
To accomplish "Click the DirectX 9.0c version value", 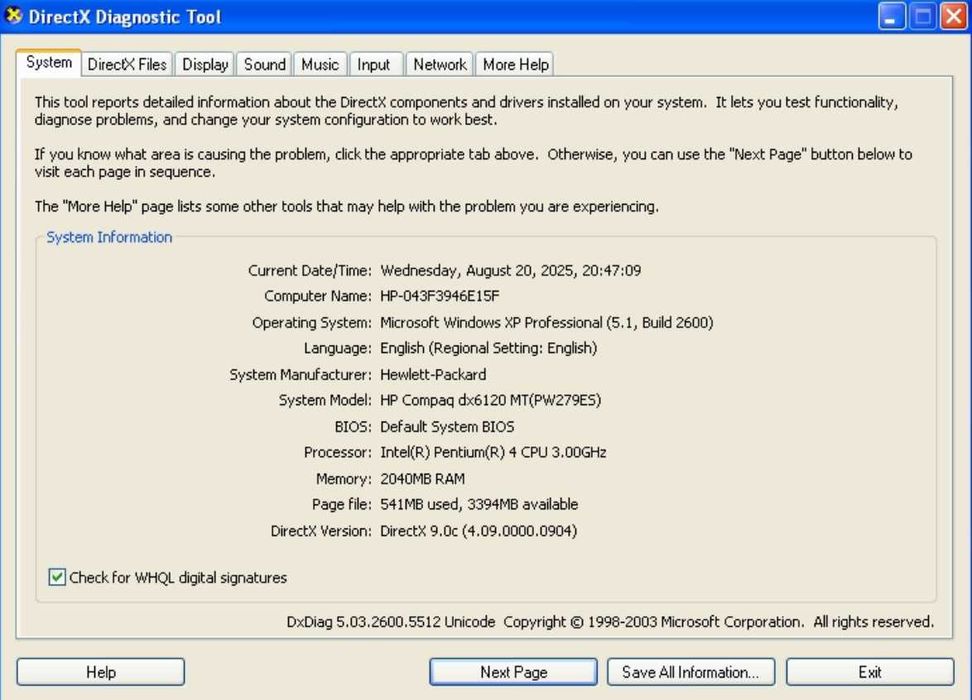I will [479, 531].
